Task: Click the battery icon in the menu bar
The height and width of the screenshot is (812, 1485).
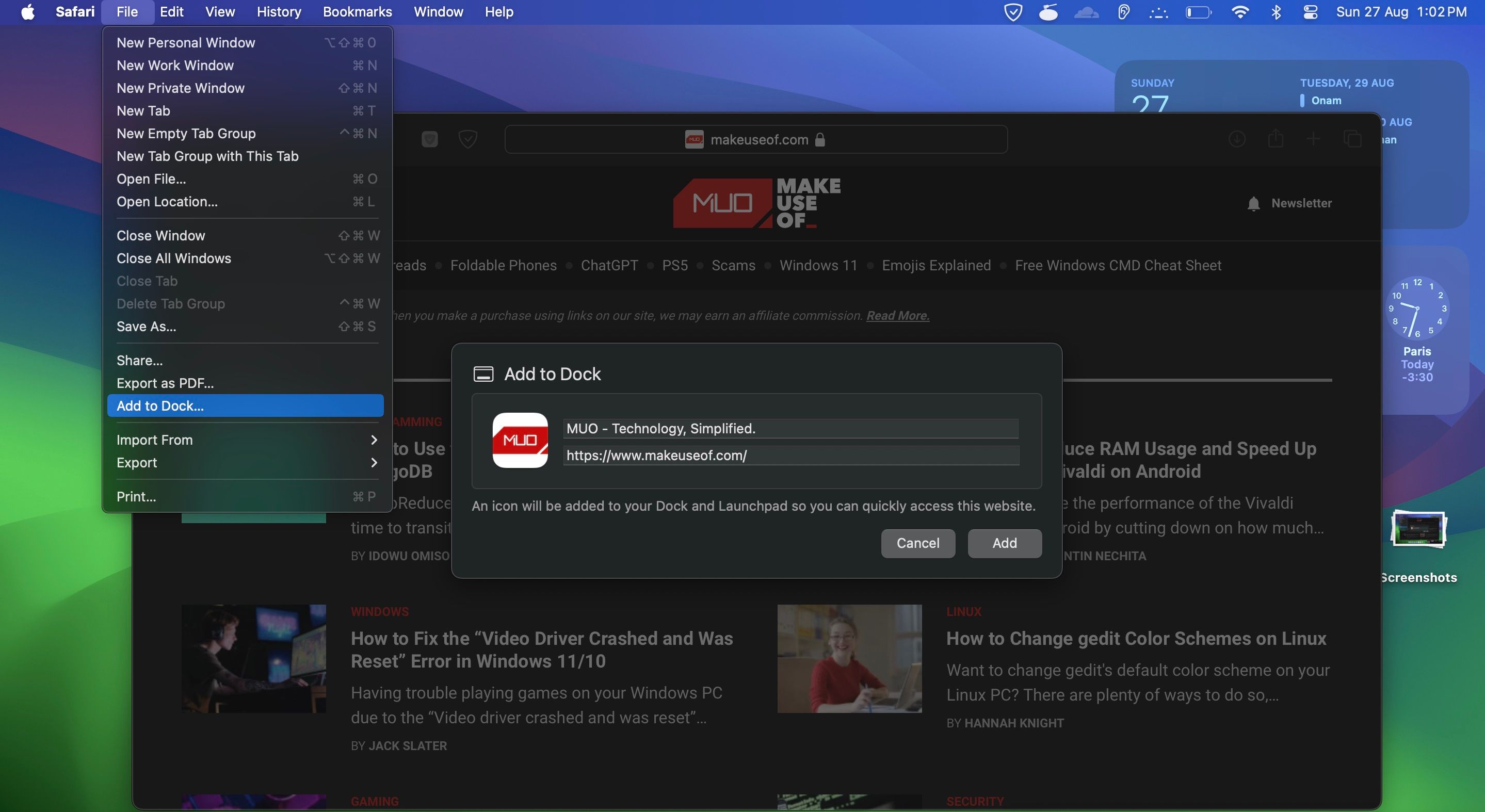Action: tap(1199, 11)
